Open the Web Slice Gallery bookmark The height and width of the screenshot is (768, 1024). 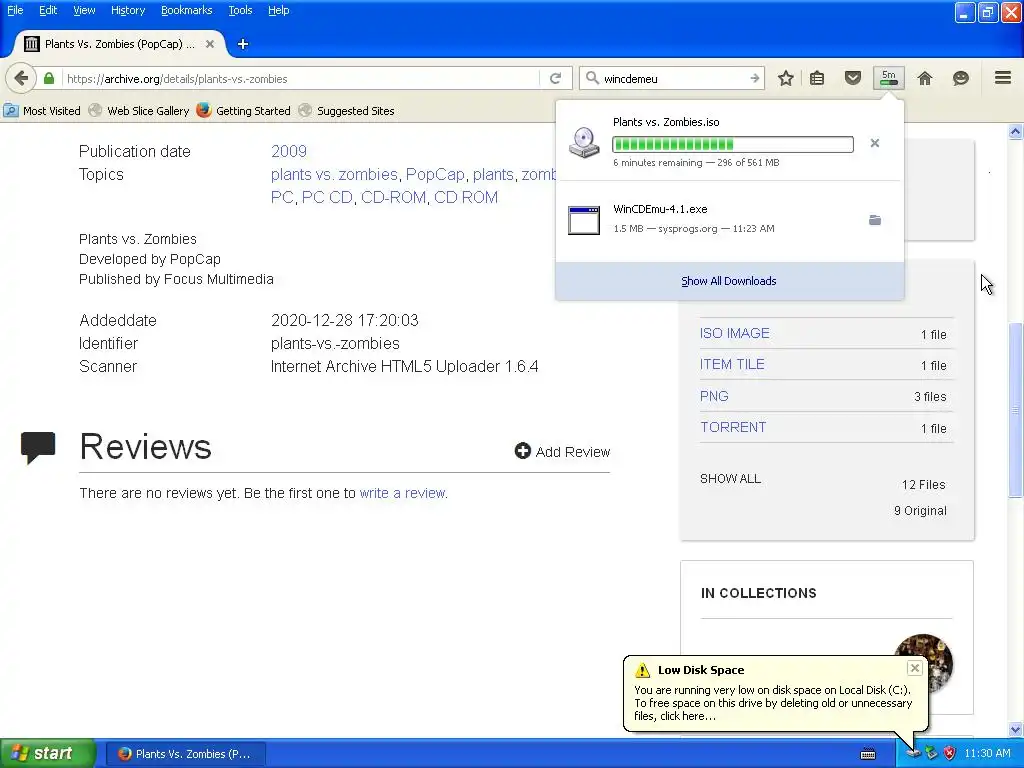139,111
